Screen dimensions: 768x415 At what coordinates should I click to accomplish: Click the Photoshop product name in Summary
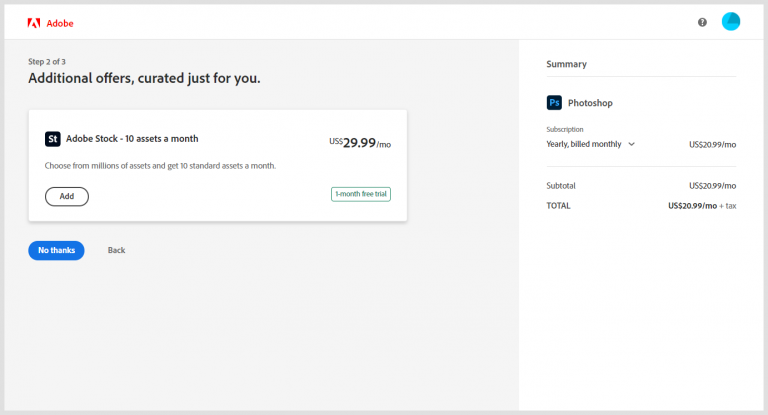pyautogui.click(x=590, y=103)
